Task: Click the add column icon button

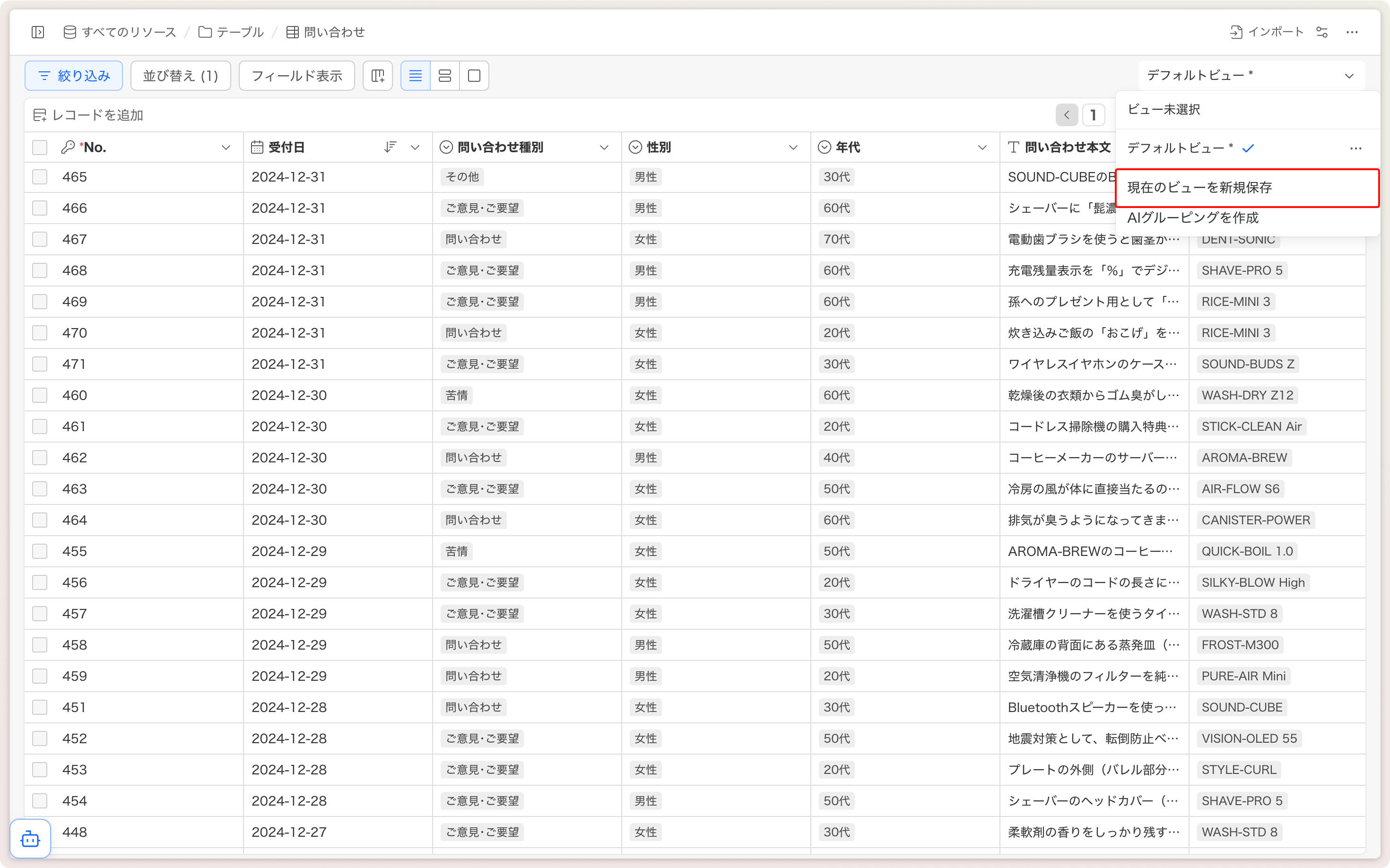Action: pos(378,76)
